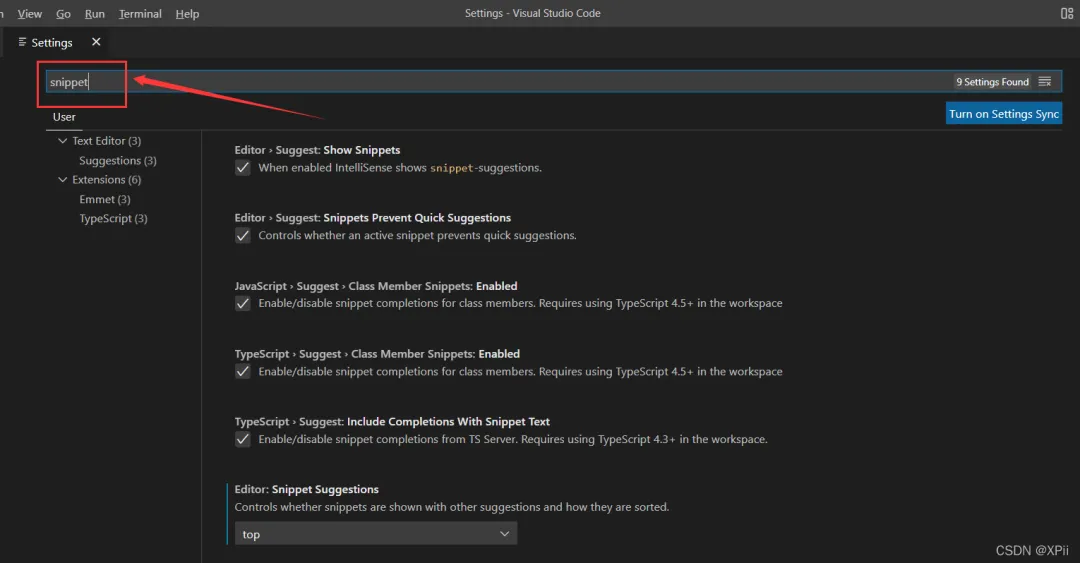The height and width of the screenshot is (563, 1080).
Task: Toggle JavaScript Class Member Snippets Enabled checkbox
Action: [x=242, y=303]
